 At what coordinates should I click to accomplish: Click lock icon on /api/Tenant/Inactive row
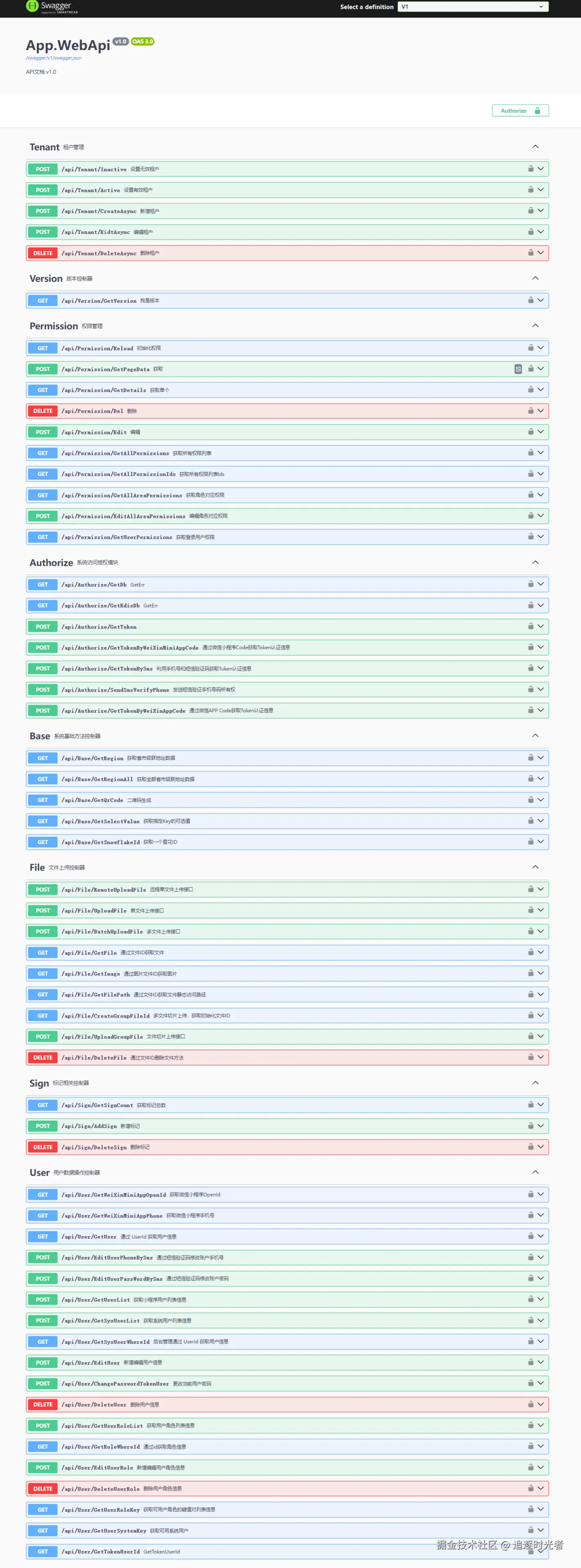(531, 169)
